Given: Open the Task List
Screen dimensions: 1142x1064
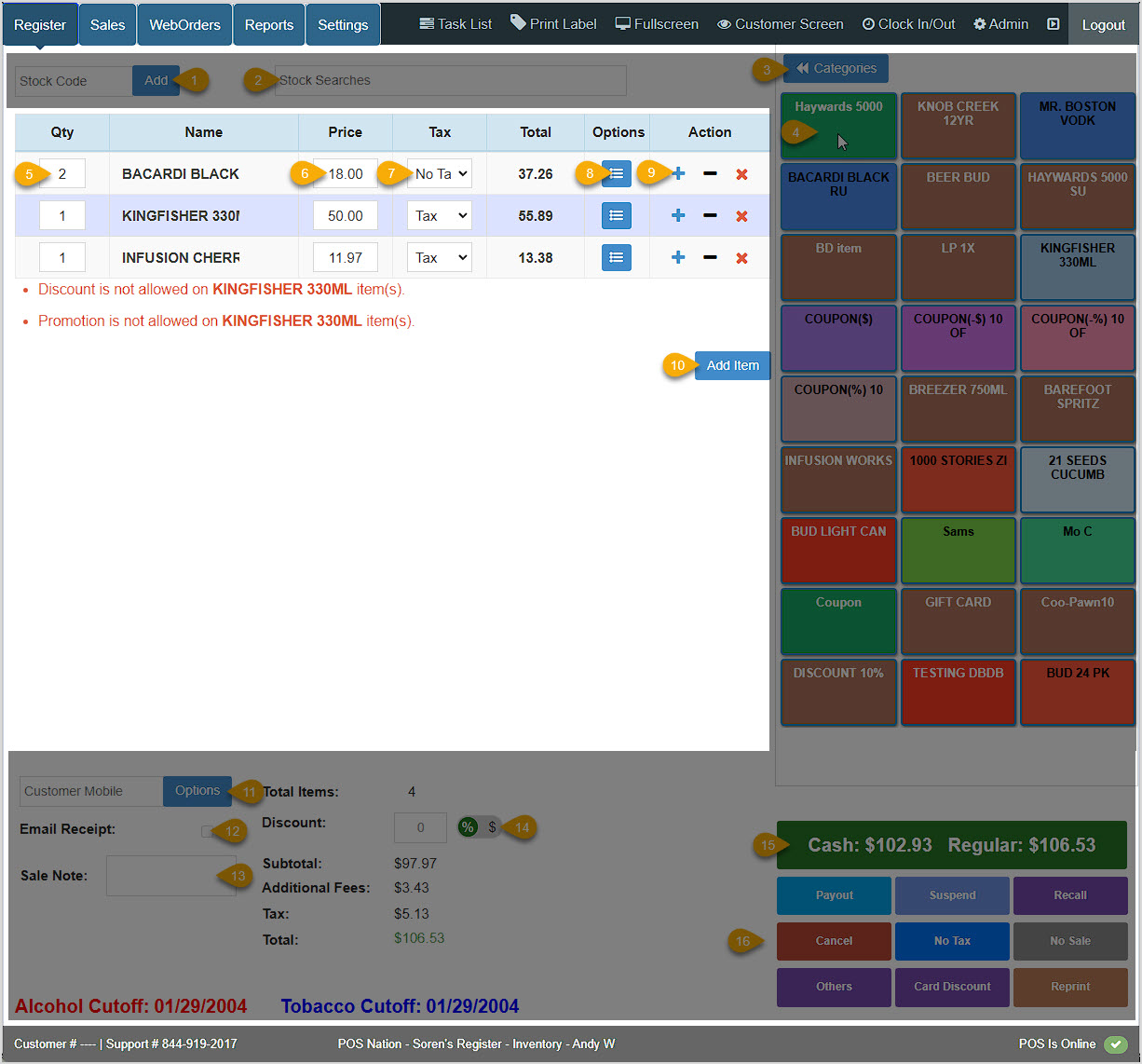Looking at the screenshot, I should 455,23.
